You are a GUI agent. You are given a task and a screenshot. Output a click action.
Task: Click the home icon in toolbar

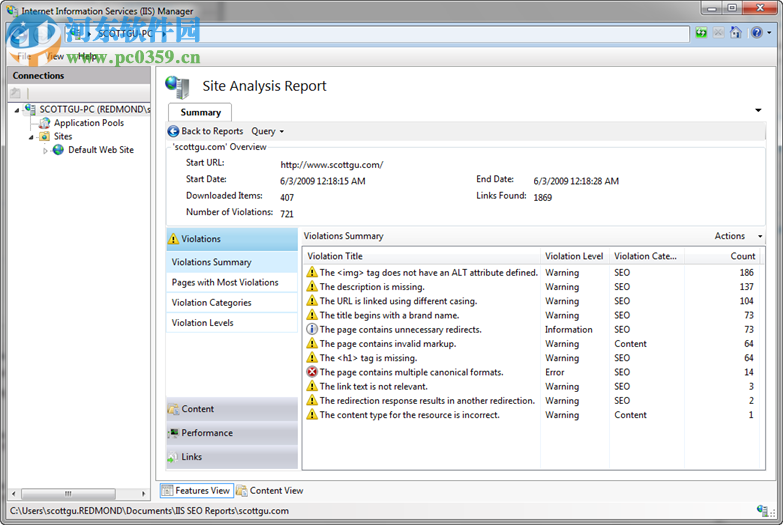[736, 33]
